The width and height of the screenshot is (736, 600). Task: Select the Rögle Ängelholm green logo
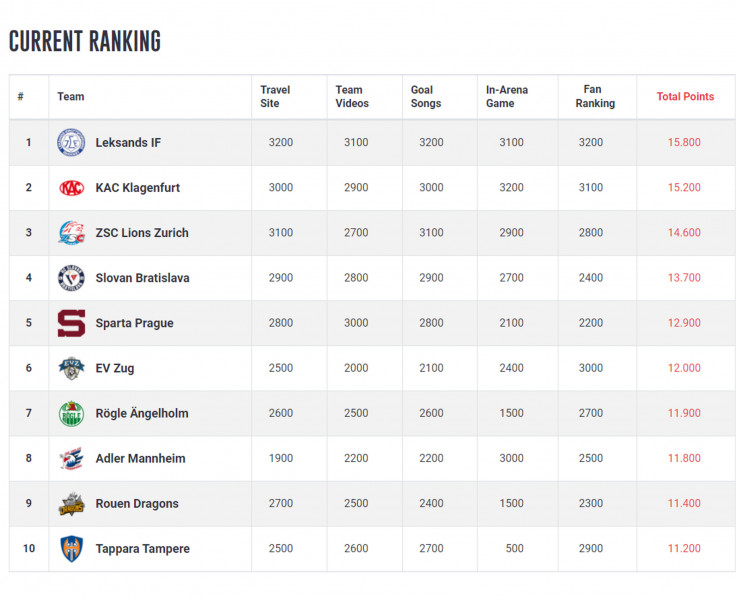[71, 414]
